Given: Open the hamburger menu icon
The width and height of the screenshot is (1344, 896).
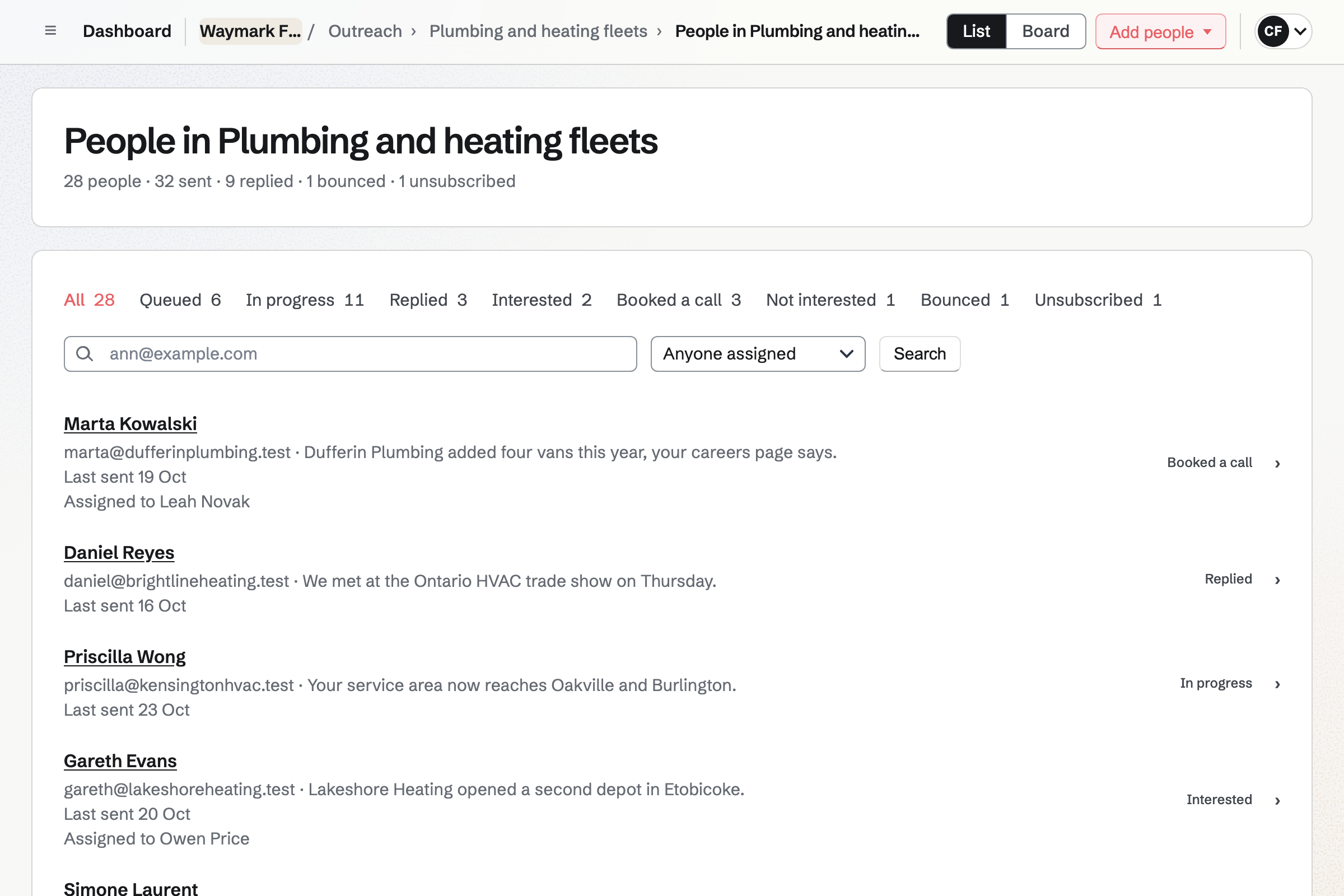Looking at the screenshot, I should 50,31.
